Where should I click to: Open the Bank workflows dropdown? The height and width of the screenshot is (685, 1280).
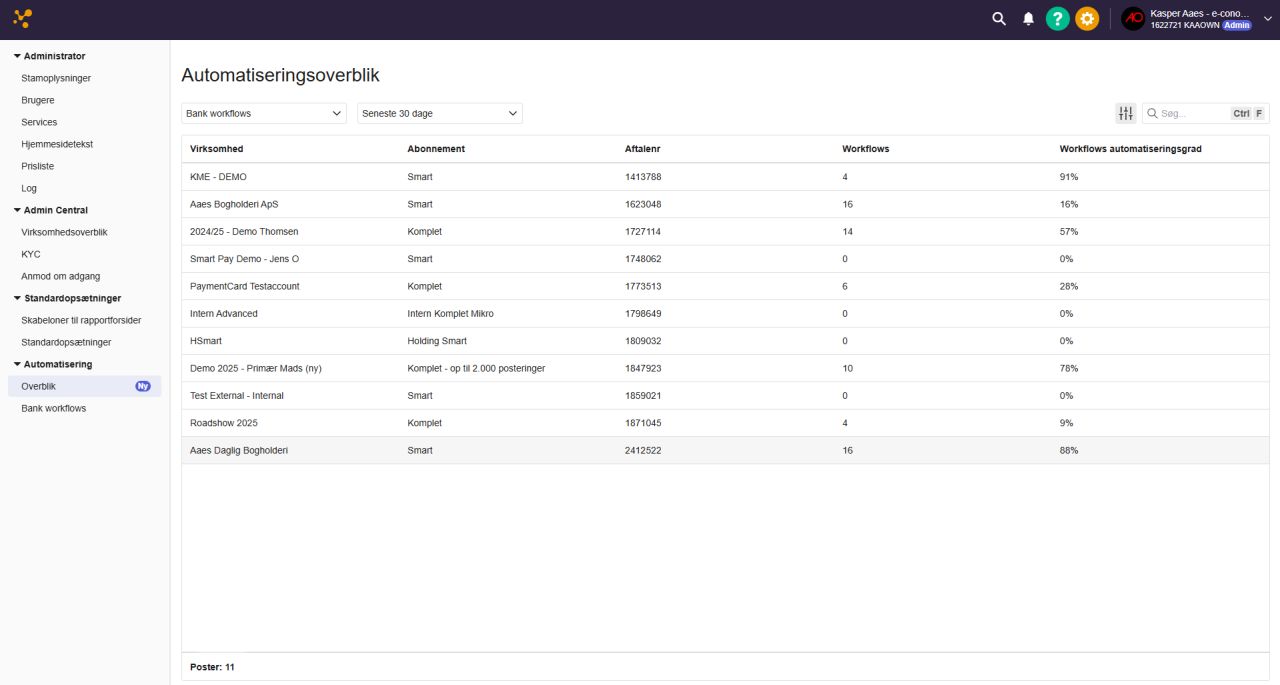pyautogui.click(x=264, y=114)
